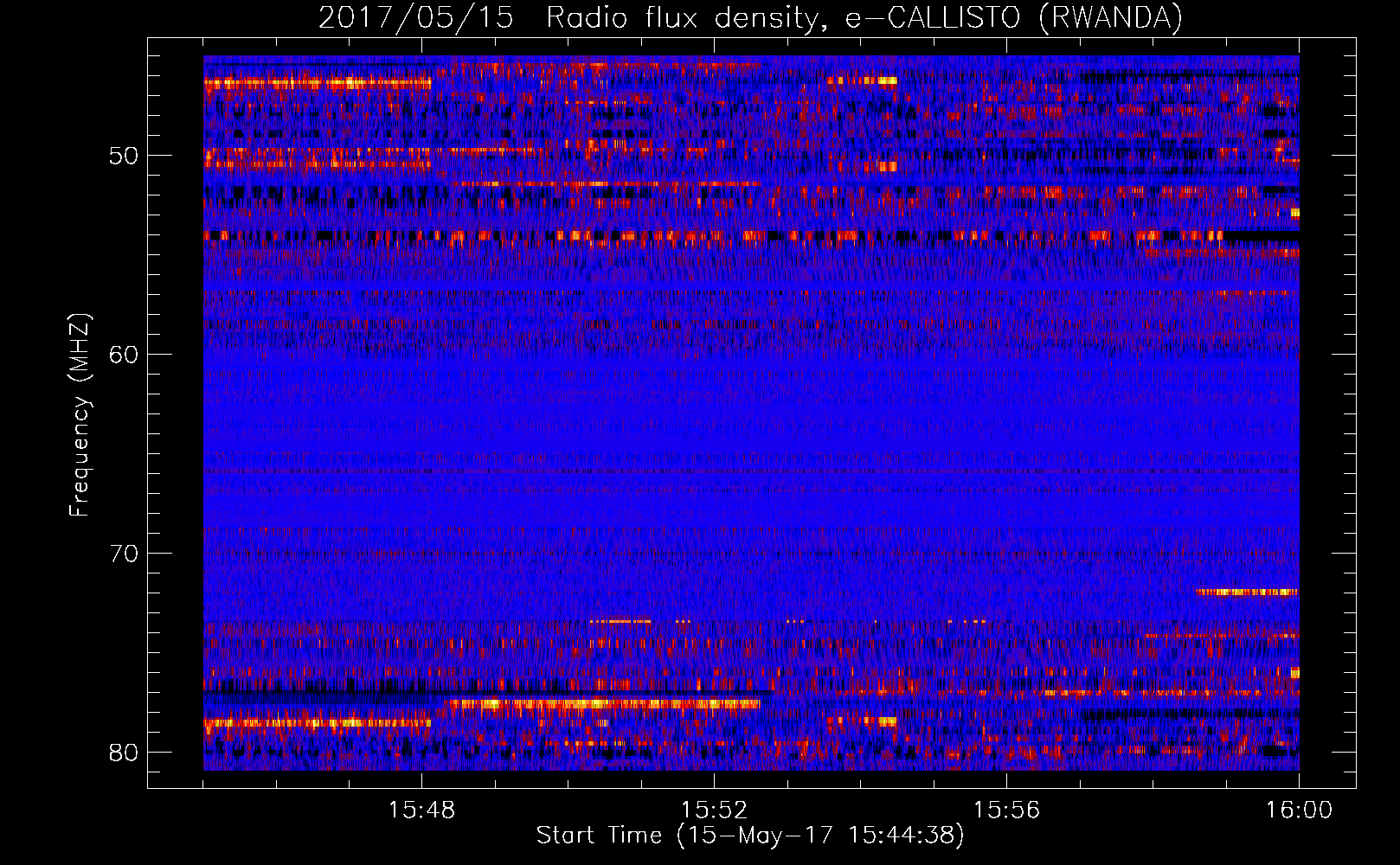Click the 60 frequency tick label
1400x865 pixels.
(x=125, y=354)
